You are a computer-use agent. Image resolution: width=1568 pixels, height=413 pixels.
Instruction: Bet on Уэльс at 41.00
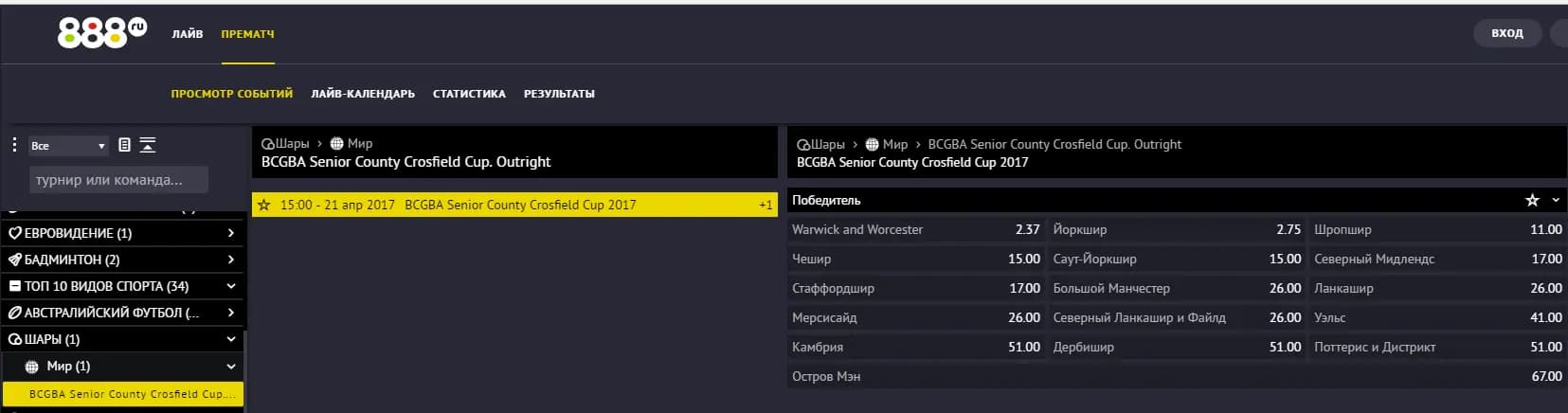[1438, 317]
